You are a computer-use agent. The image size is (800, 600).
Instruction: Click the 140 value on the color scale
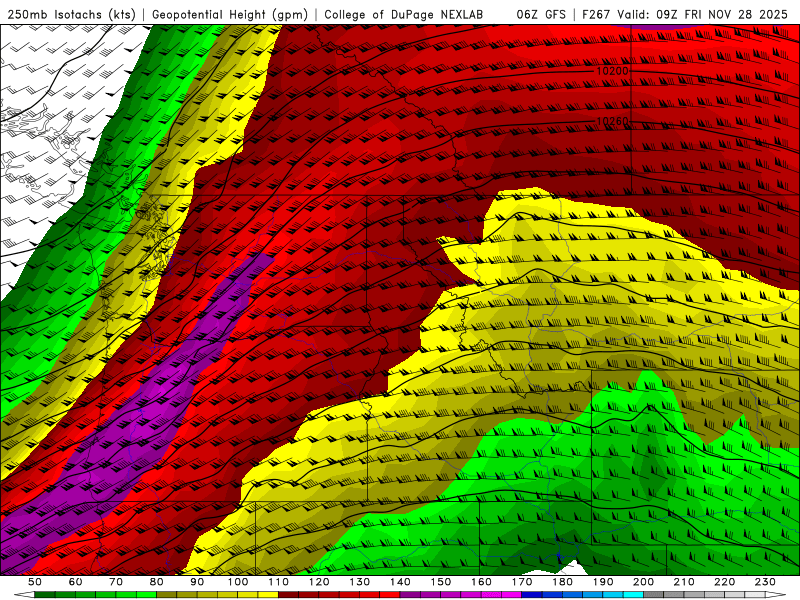tap(400, 582)
